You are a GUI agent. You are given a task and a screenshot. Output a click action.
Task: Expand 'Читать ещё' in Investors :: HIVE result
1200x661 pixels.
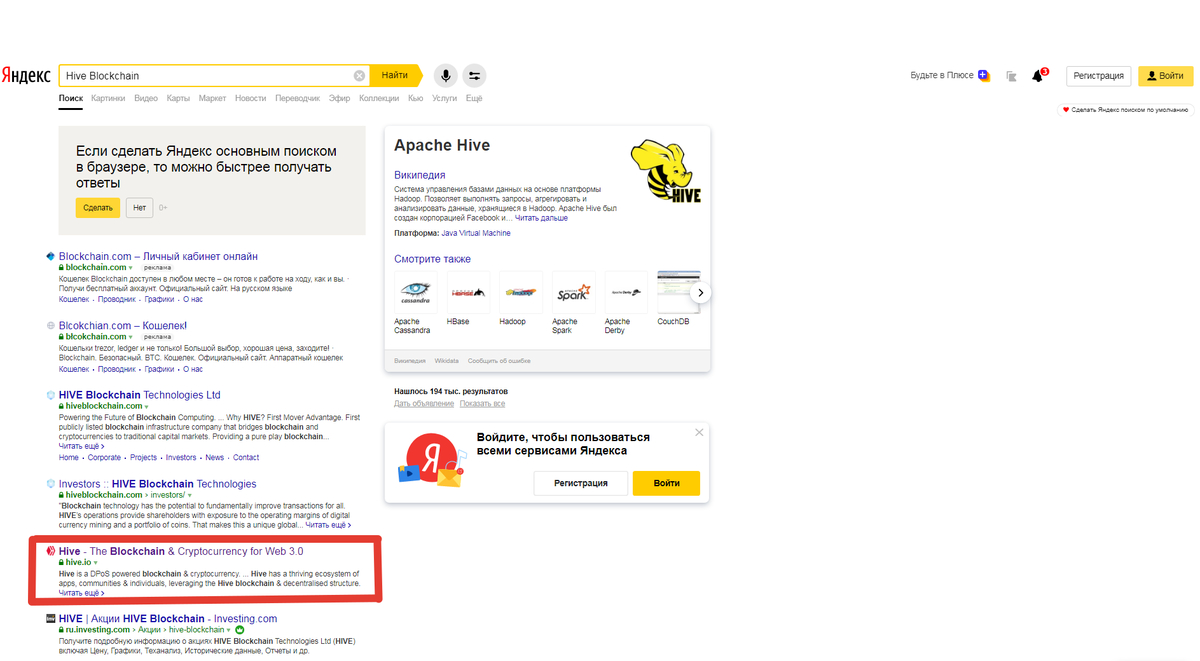click(328, 525)
